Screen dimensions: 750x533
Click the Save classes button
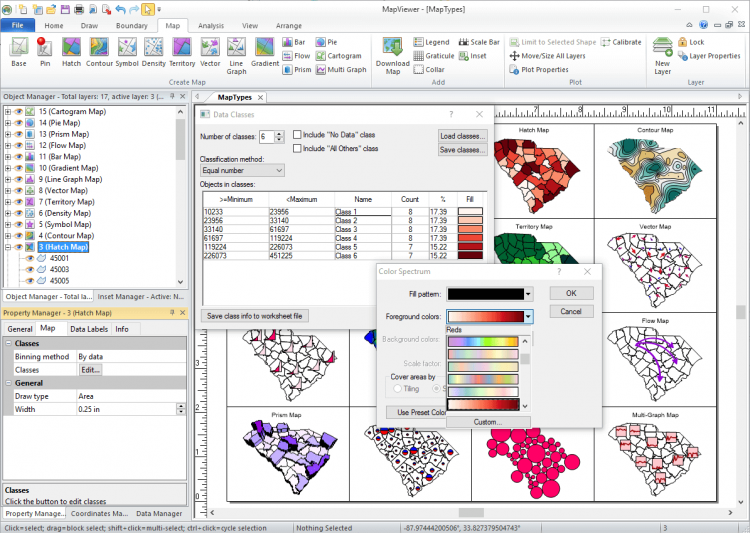463,150
